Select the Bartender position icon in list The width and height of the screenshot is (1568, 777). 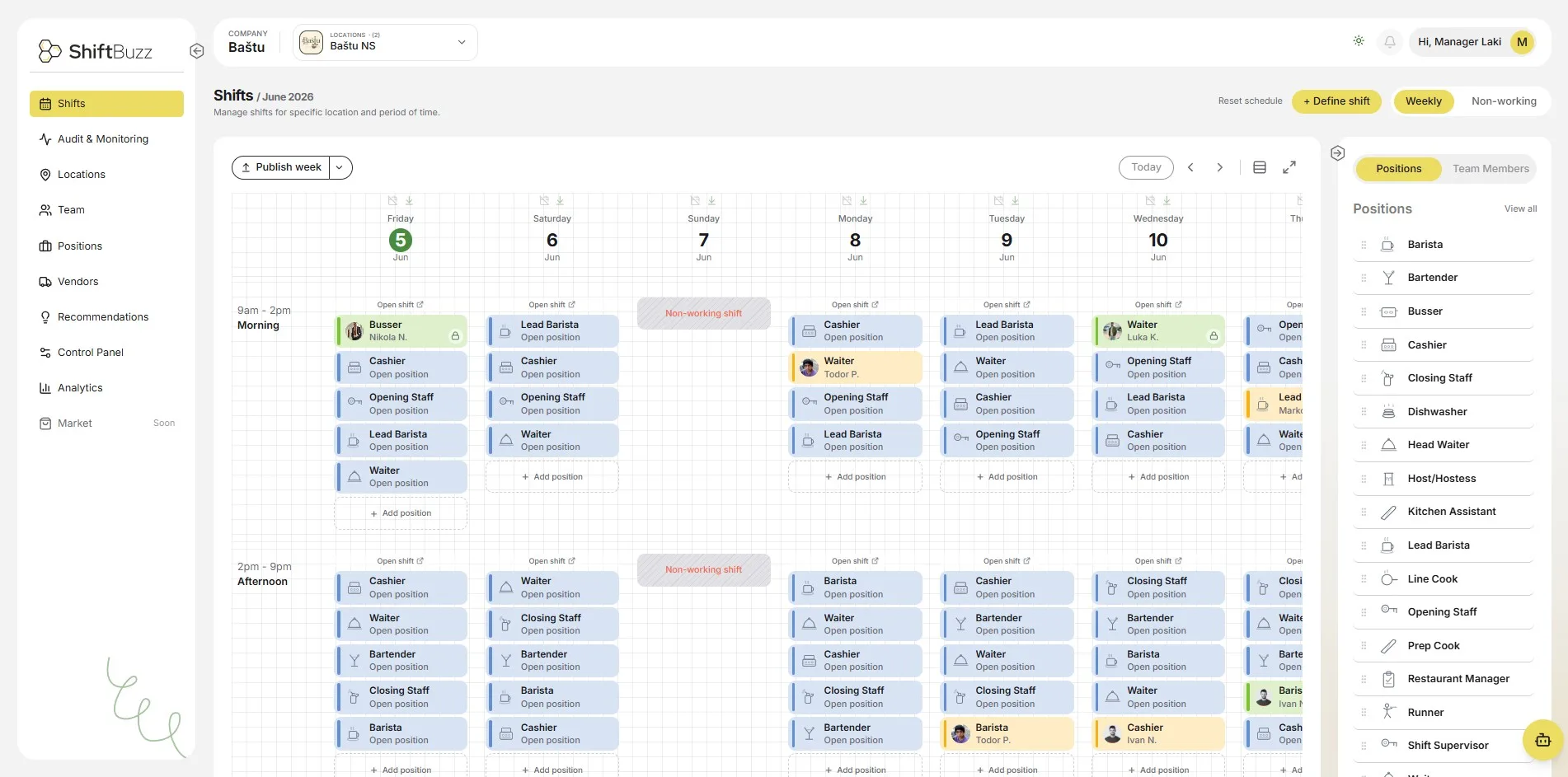pos(1388,278)
